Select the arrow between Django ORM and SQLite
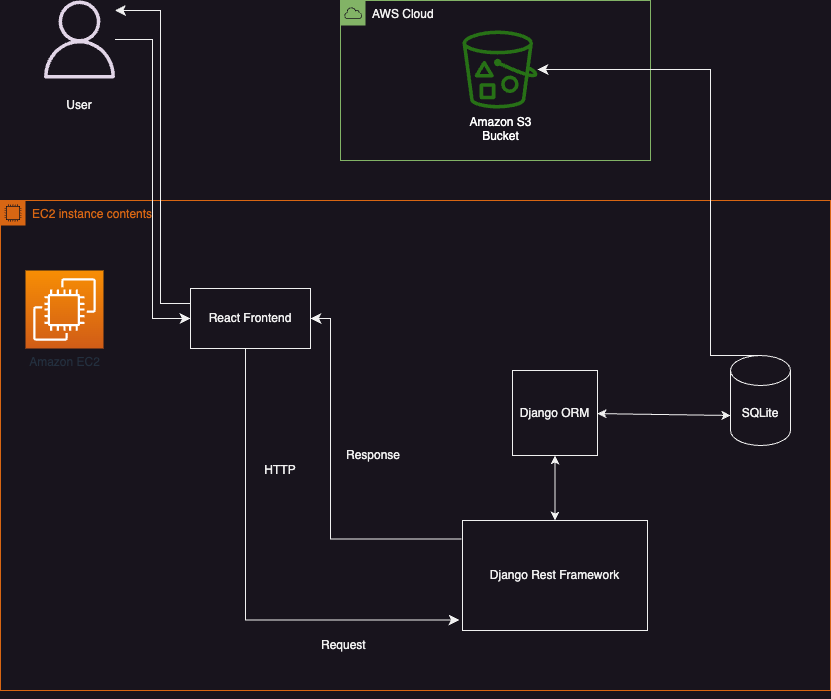831x699 pixels. pos(664,414)
